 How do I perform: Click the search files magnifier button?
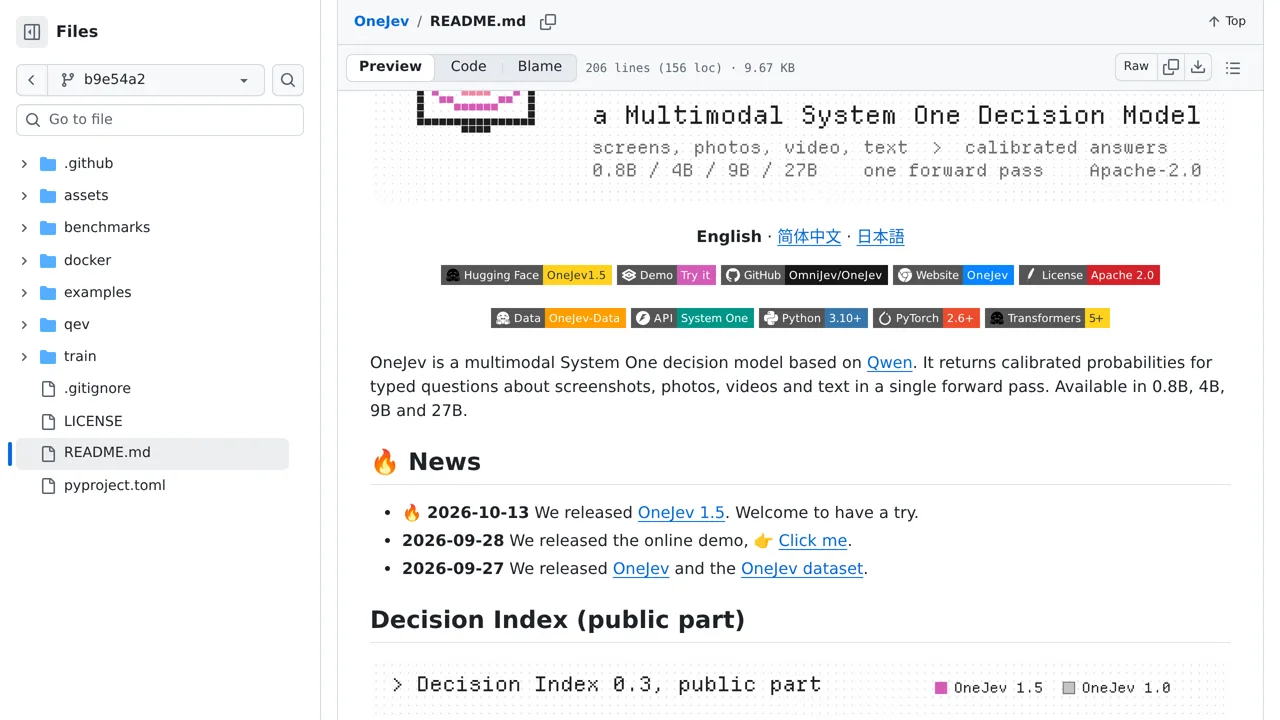288,80
